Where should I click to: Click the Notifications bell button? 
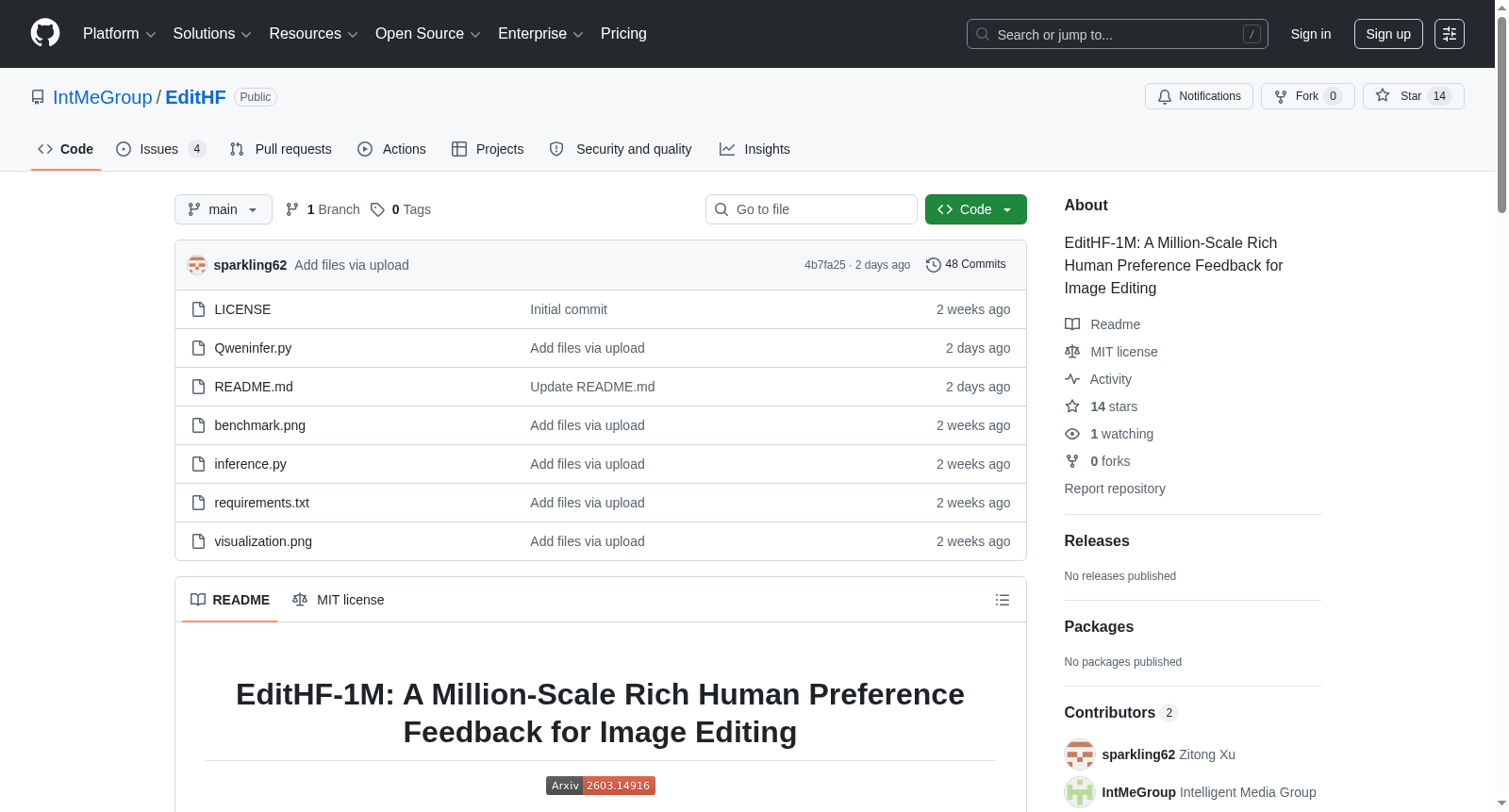pos(1199,96)
